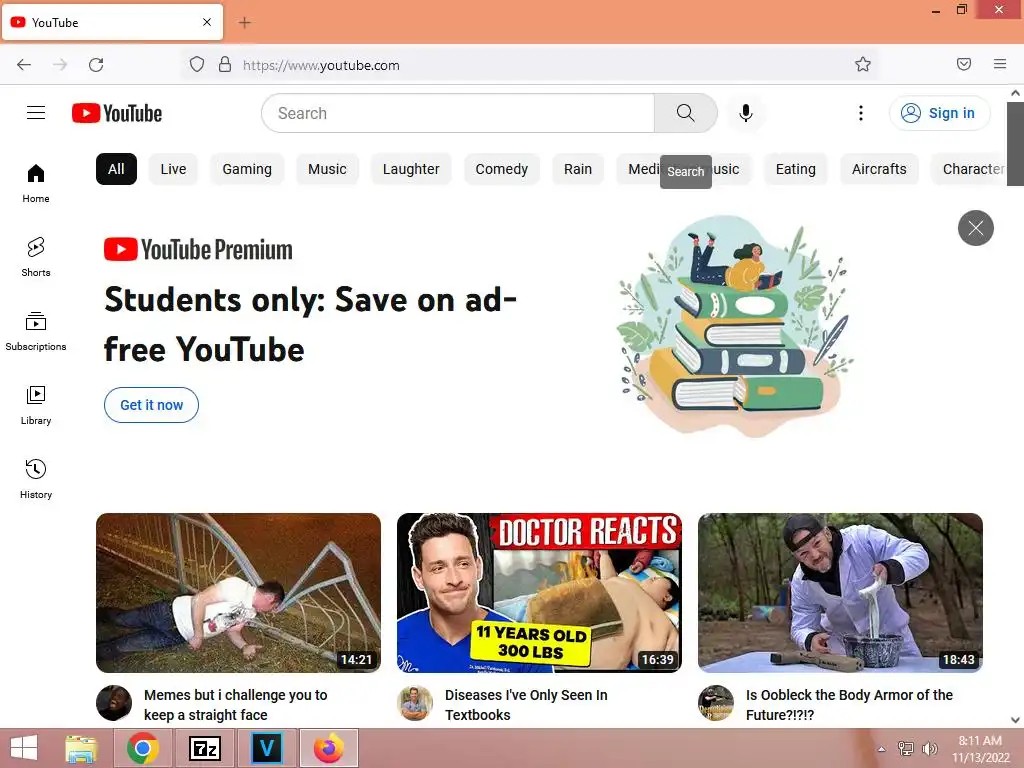Open tracking protection shield icon
1024x768 pixels.
coord(197,65)
